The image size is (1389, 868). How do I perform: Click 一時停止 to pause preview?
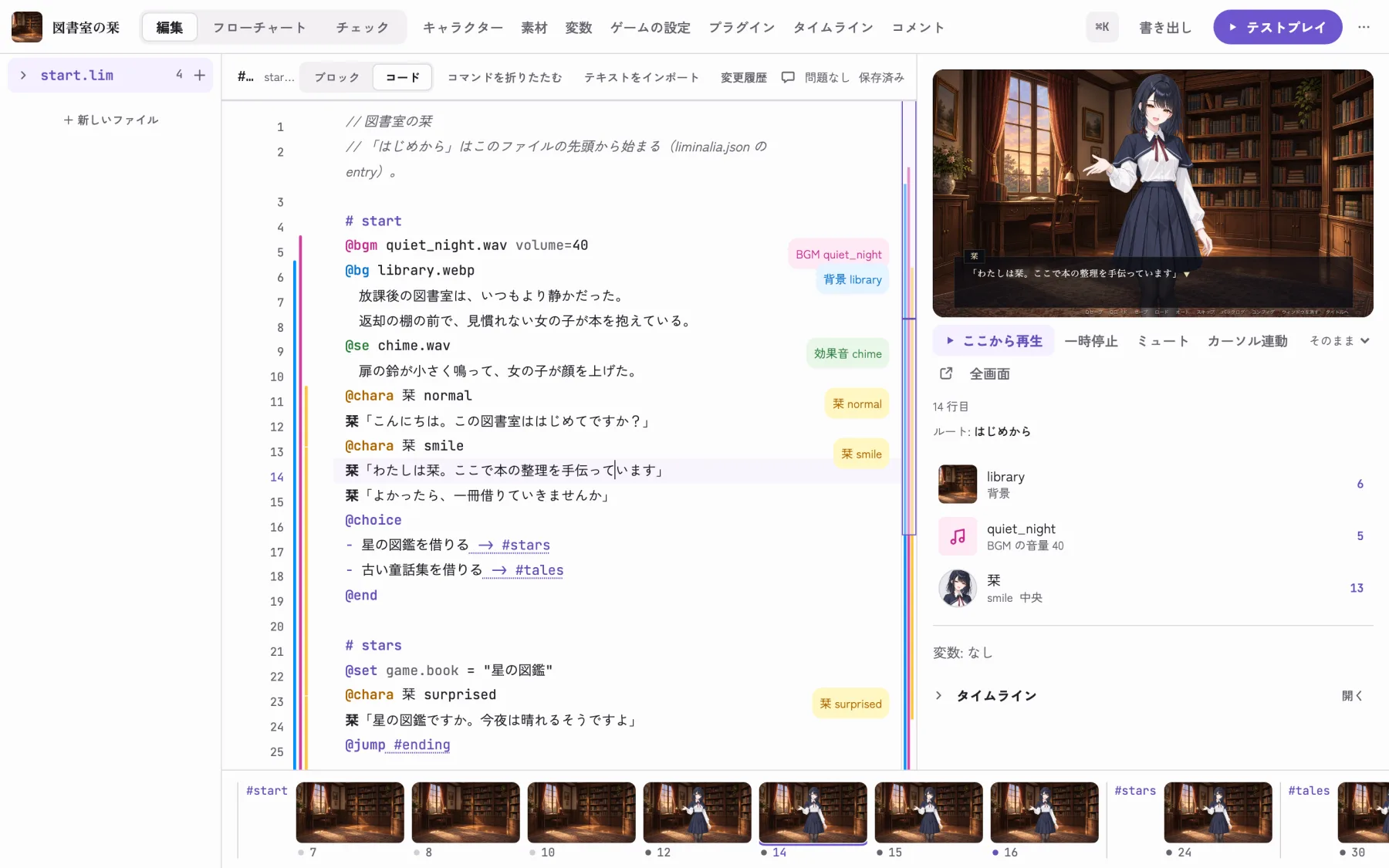point(1091,341)
